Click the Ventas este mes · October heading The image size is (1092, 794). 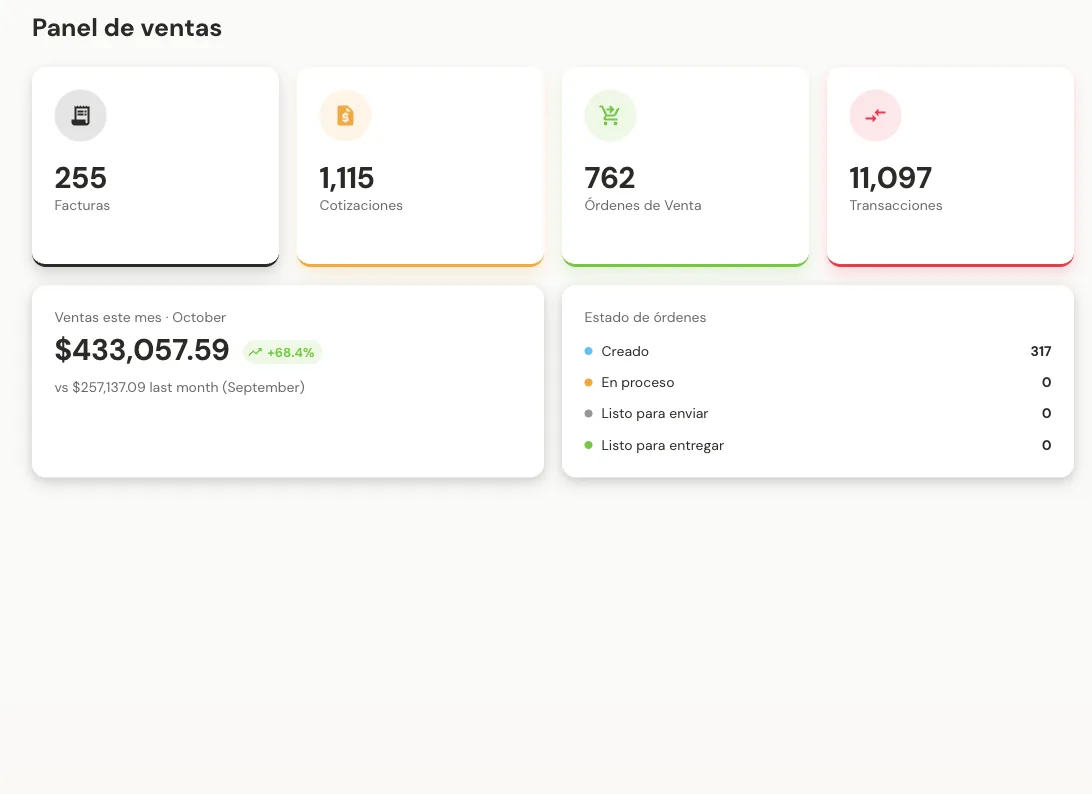pyautogui.click(x=140, y=318)
